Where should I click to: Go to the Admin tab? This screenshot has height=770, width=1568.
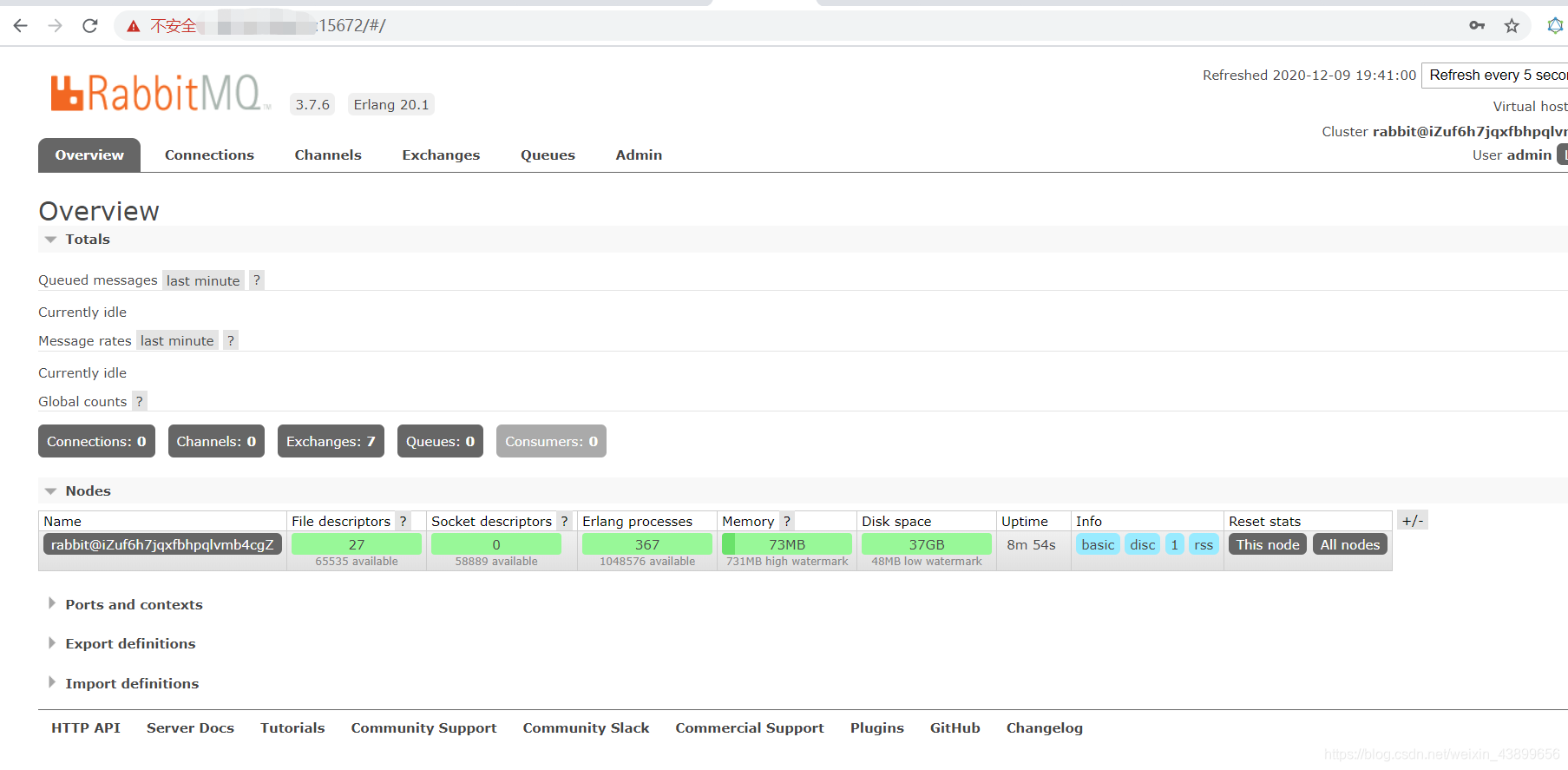pos(639,155)
